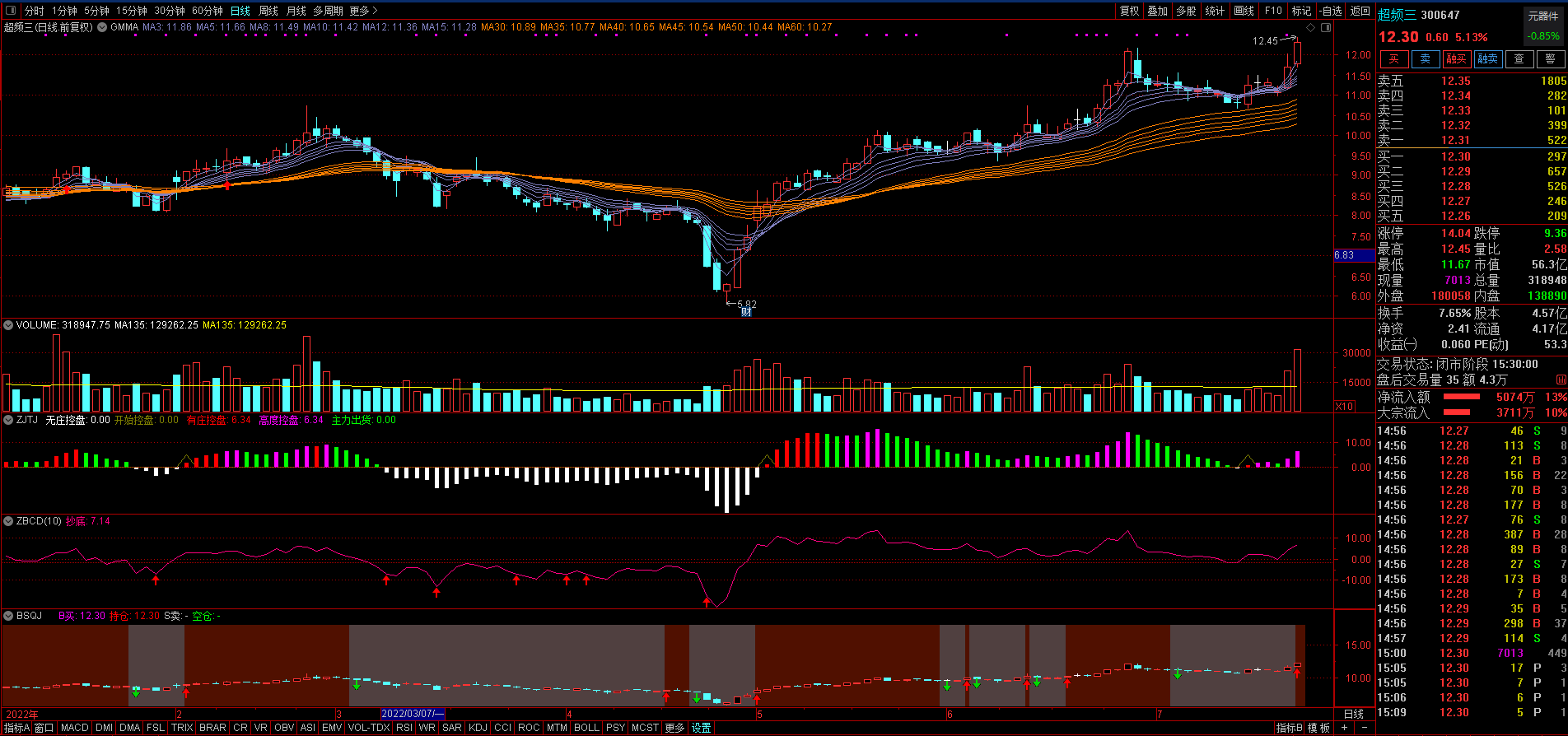1568x736 pixels.
Task: Select the MACD indicator tab
Action: pos(75,728)
